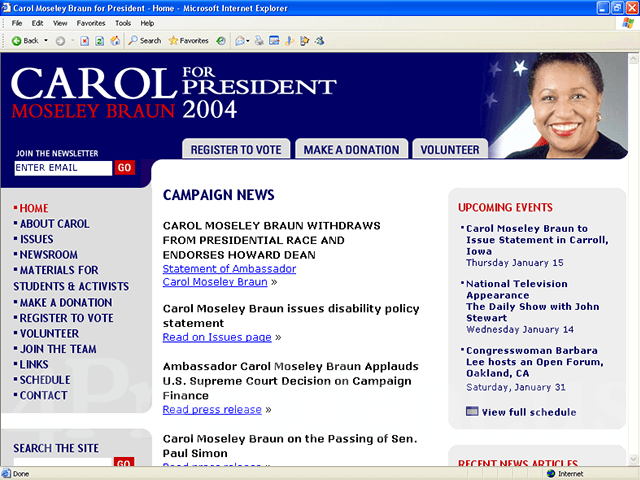Click the page scrollbar down arrow
The image size is (640, 480).
click(x=633, y=459)
